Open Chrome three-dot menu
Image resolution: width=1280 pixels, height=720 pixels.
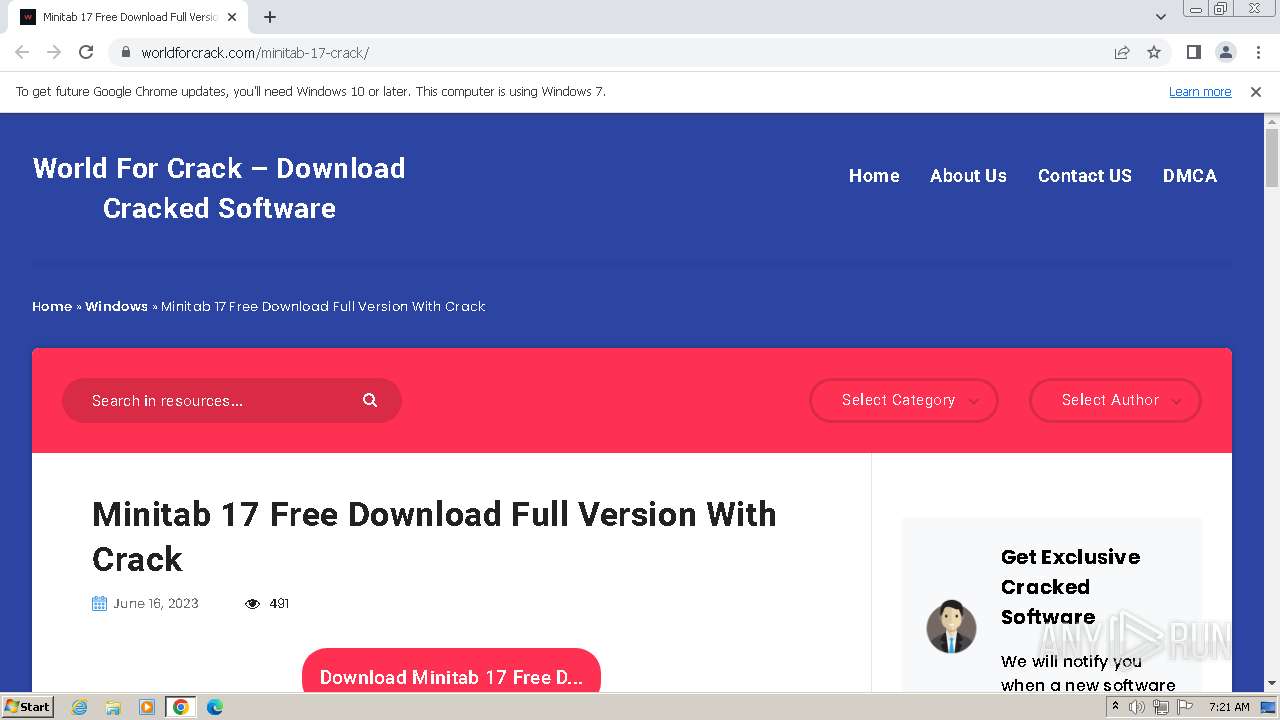click(1258, 52)
